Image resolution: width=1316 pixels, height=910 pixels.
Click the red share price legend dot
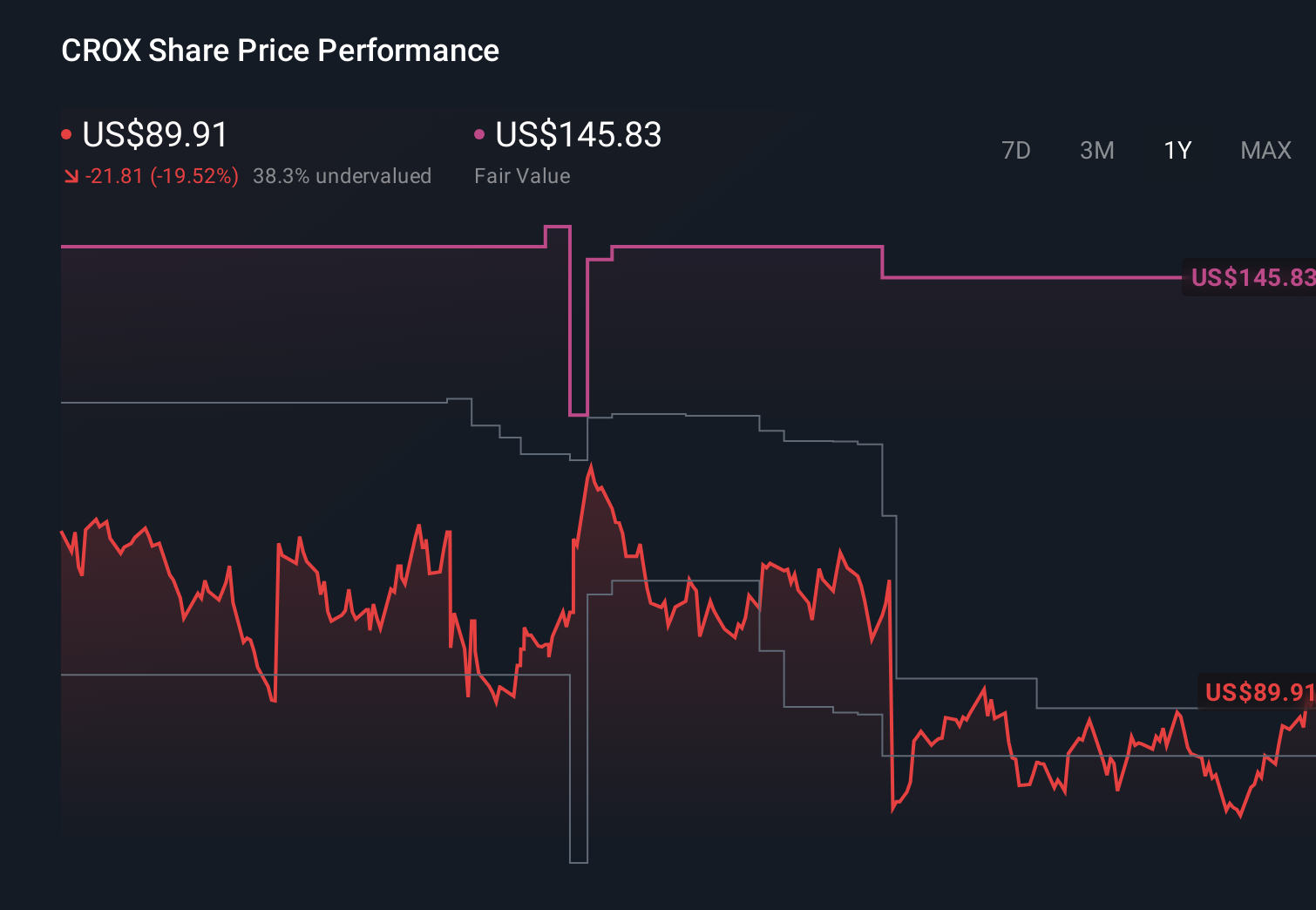pyautogui.click(x=67, y=134)
